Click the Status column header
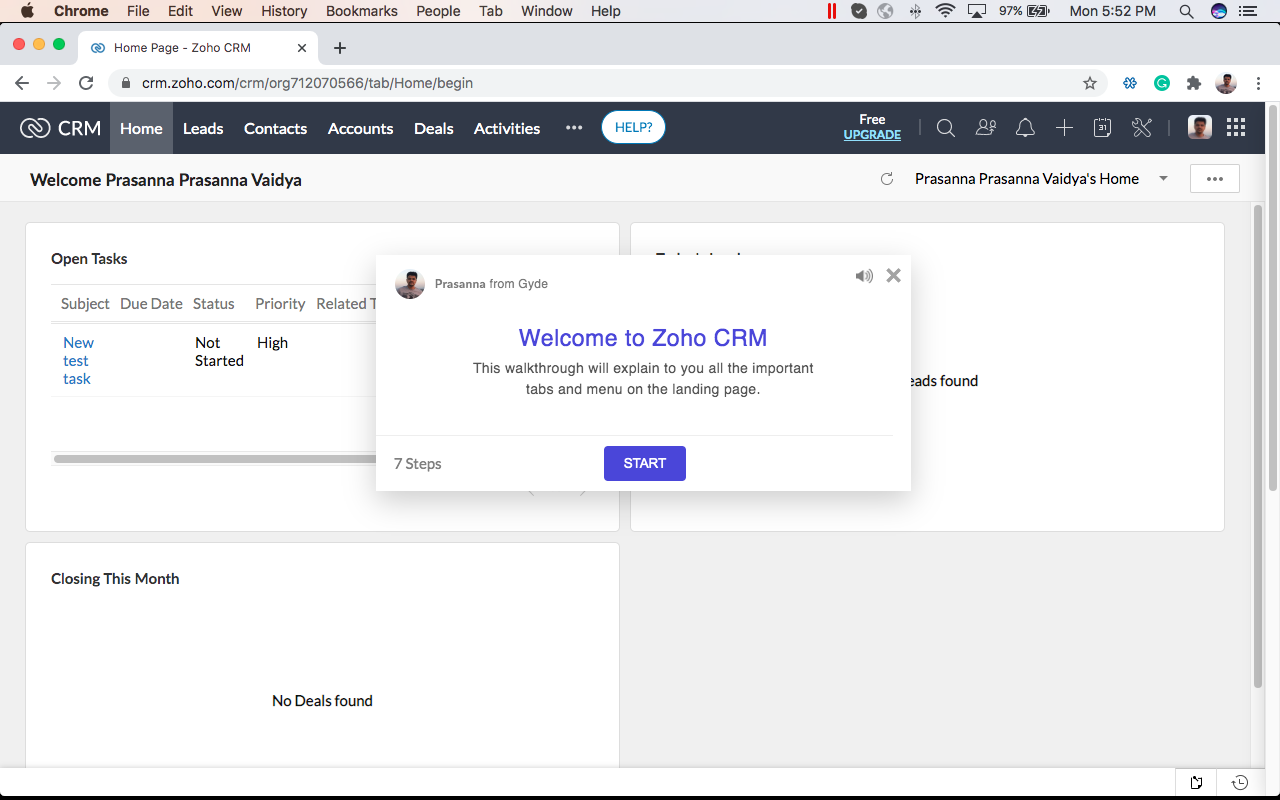 [213, 304]
